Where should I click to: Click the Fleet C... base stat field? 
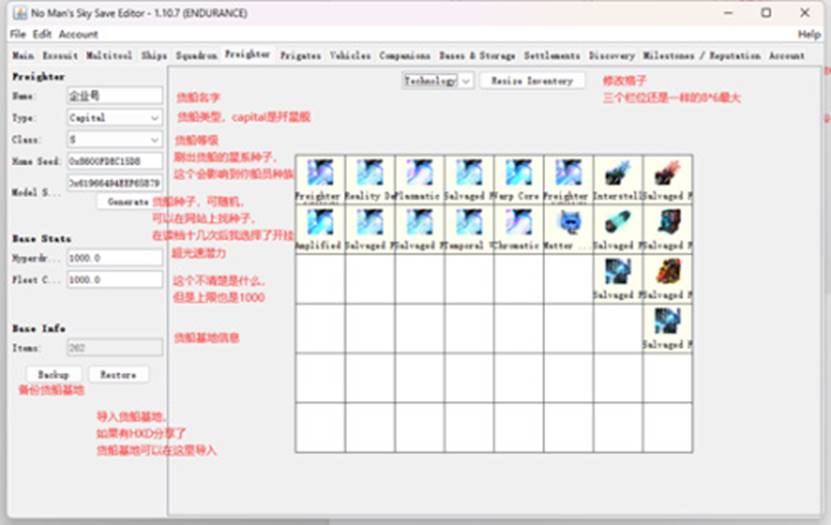point(114,279)
